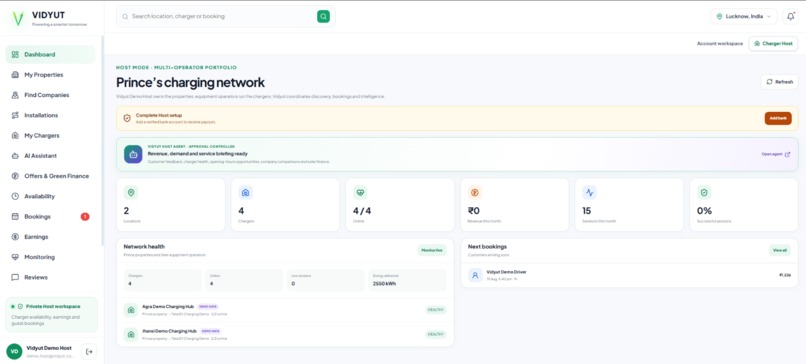
Task: Click the My Chargers sidebar icon
Action: [15, 136]
